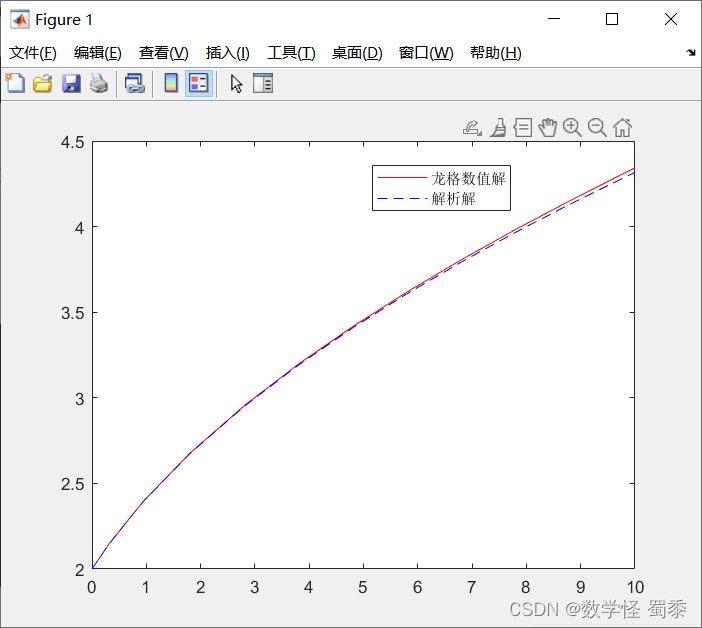The image size is (702, 628).
Task: Select the Edit Plot arrow tool
Action: coord(236,84)
